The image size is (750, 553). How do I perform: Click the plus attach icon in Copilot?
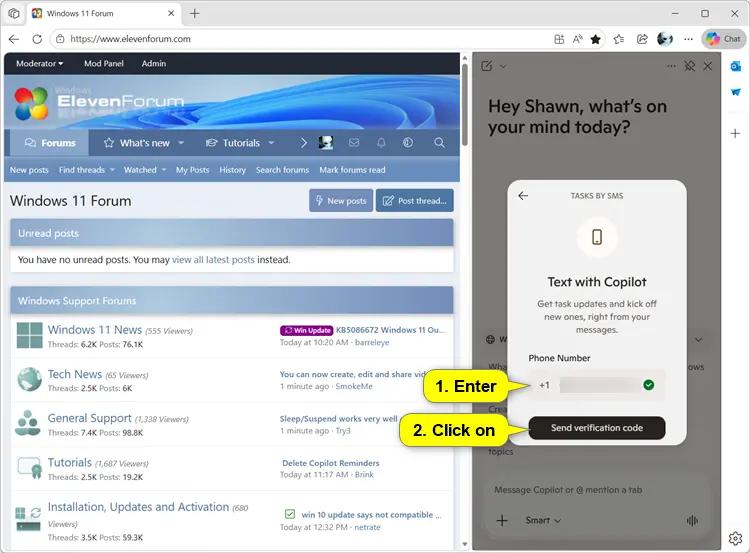click(502, 520)
